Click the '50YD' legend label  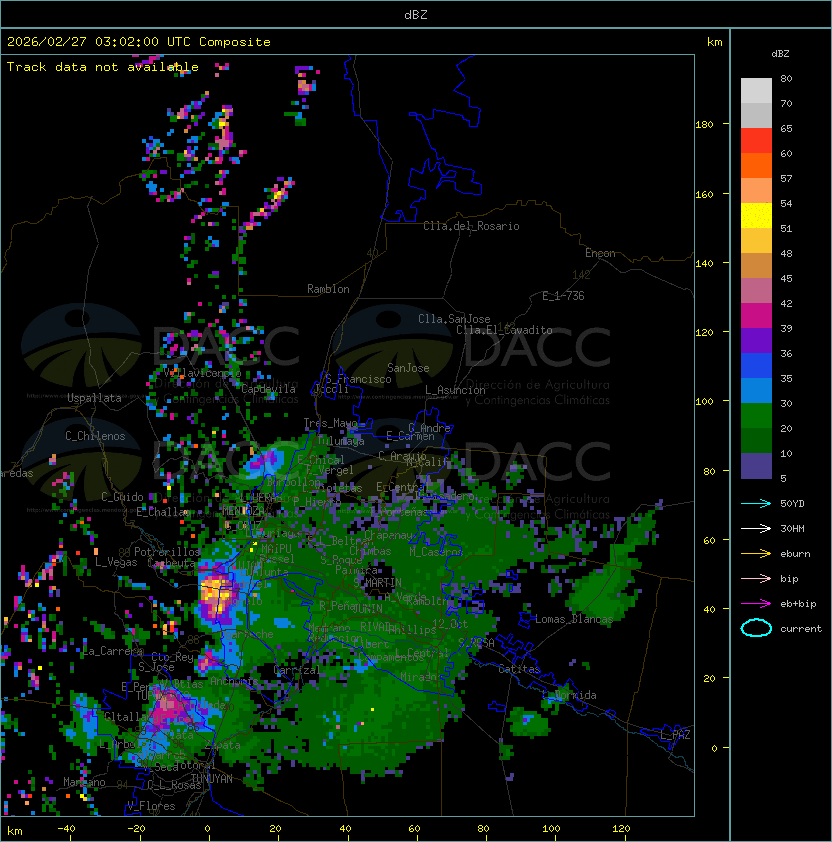(792, 503)
